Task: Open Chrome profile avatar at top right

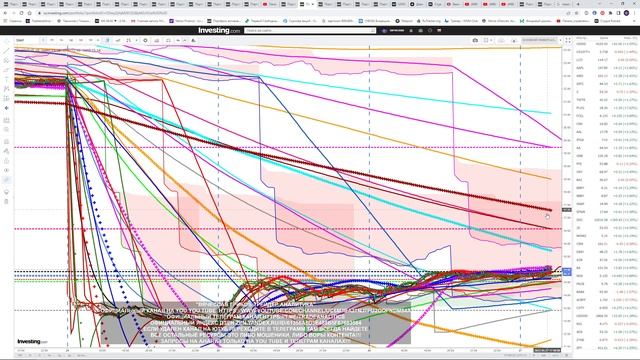Action: (627, 13)
